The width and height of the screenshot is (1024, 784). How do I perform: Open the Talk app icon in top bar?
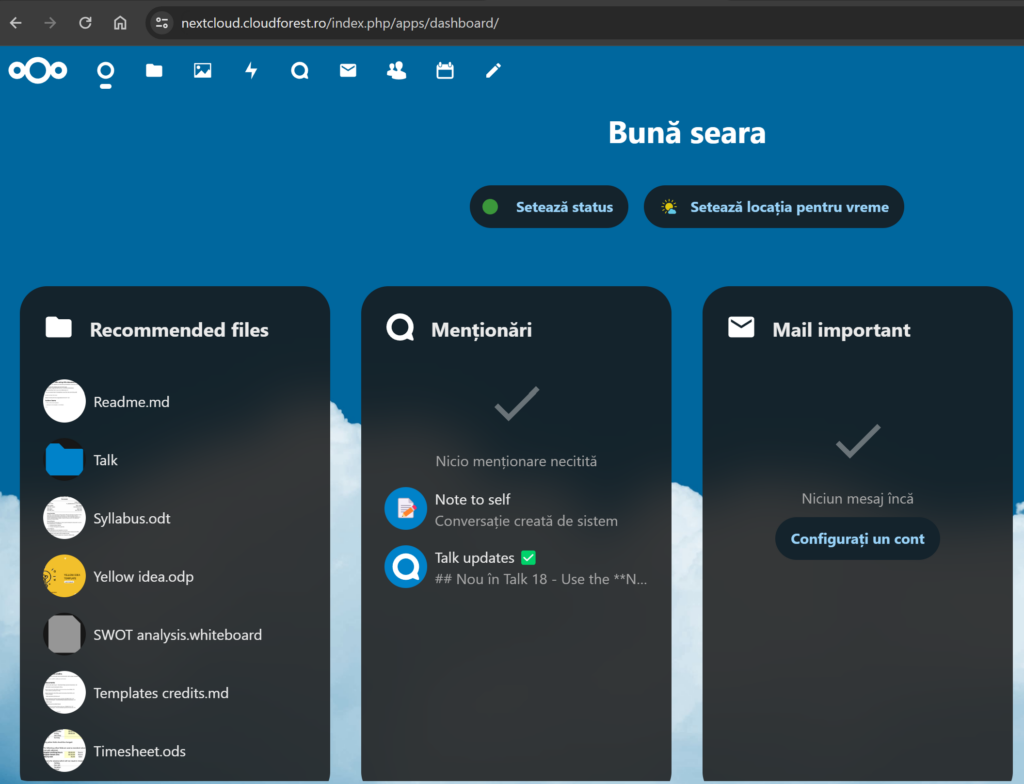[300, 71]
